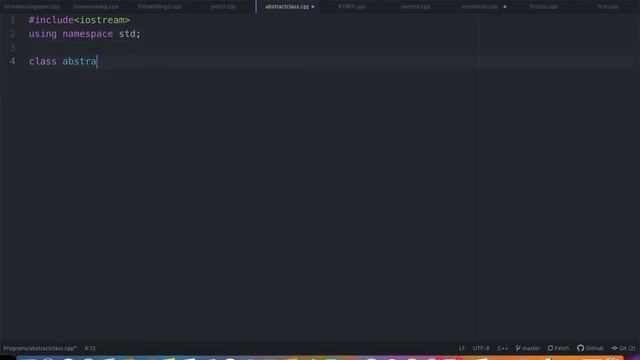Click the word std on line 2
This screenshot has width=640, height=360.
[x=127, y=34]
